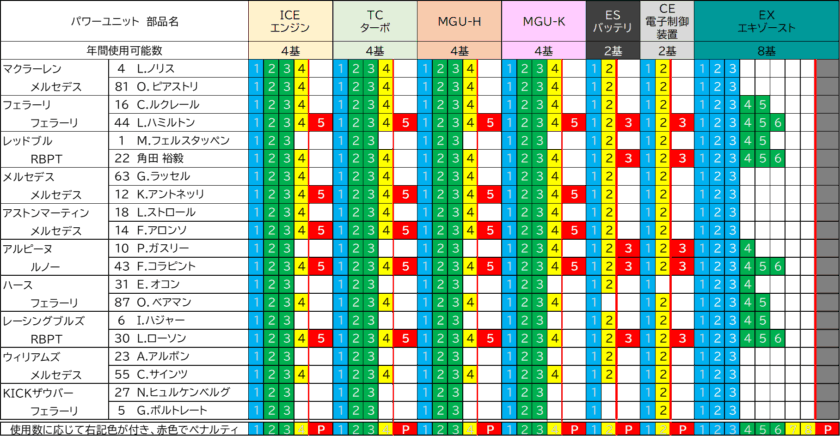The image size is (840, 436).
Task: Select driver name L.ハミルトン
Action: tap(166, 123)
